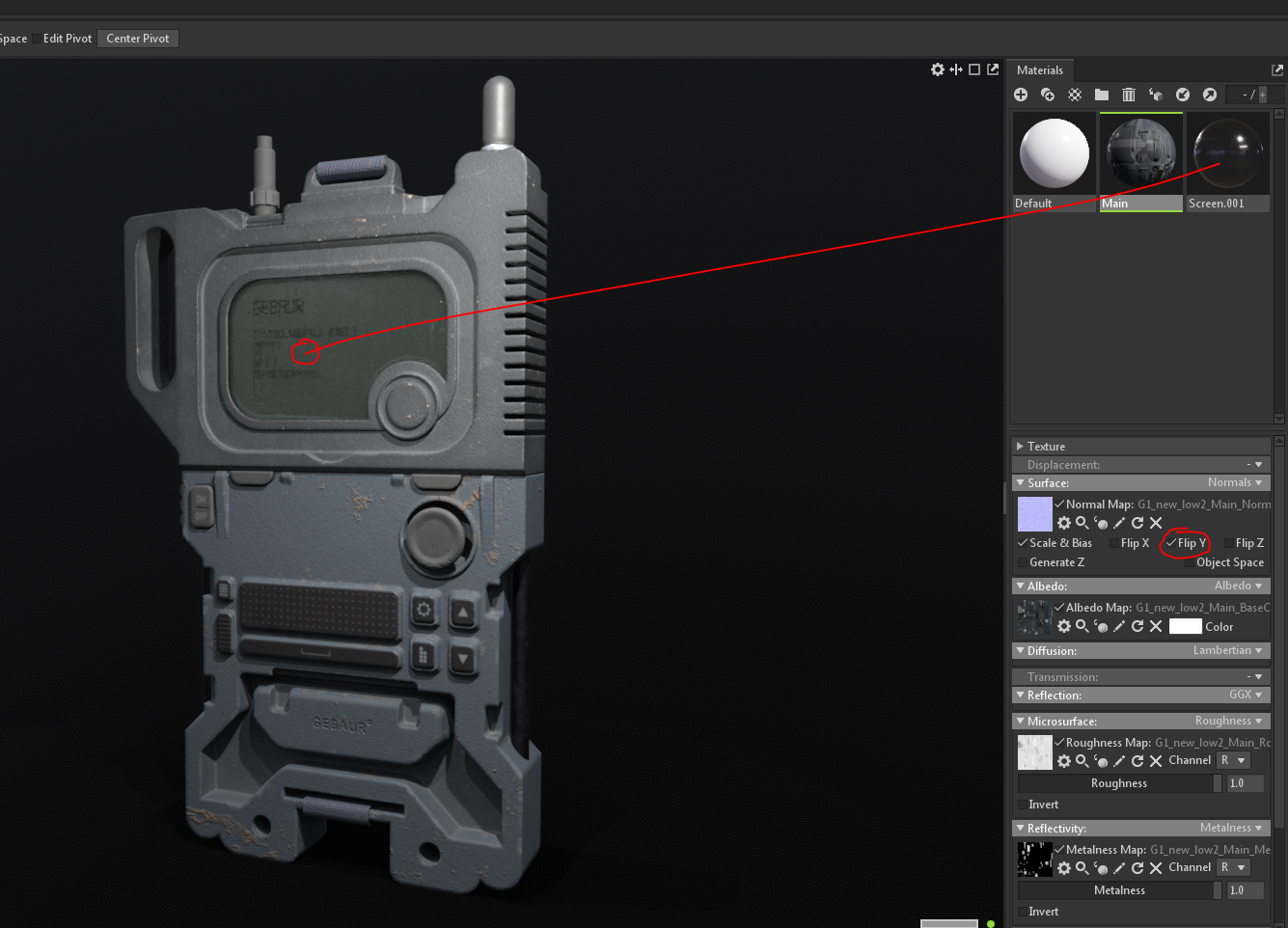Click viewport maximize square icon

coord(974,69)
